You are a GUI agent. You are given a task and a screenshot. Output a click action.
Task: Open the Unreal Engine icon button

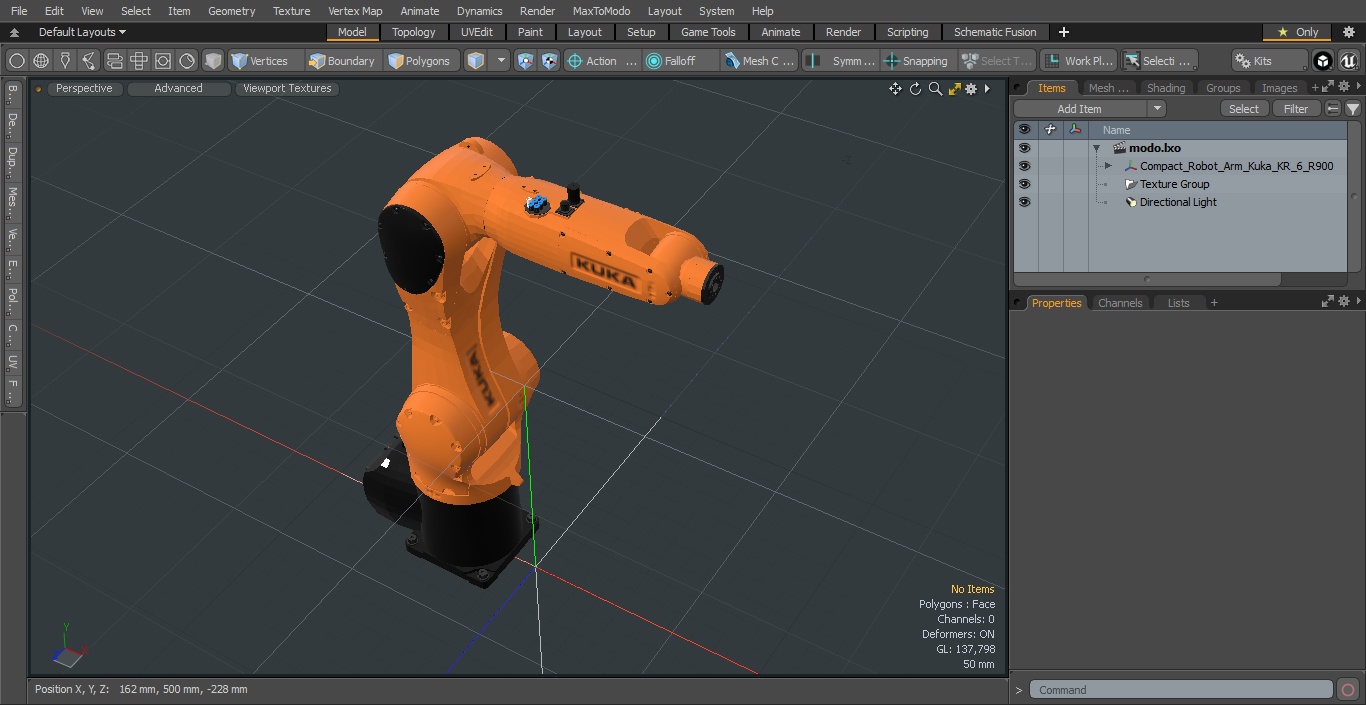pyautogui.click(x=1348, y=61)
